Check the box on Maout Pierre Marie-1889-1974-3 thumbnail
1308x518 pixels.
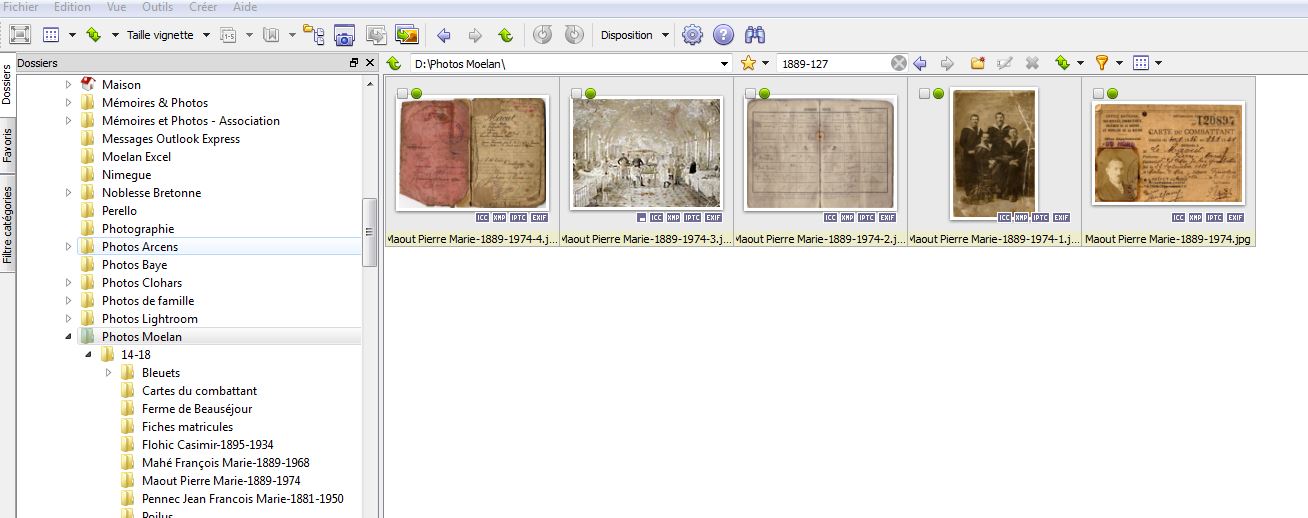coord(576,93)
